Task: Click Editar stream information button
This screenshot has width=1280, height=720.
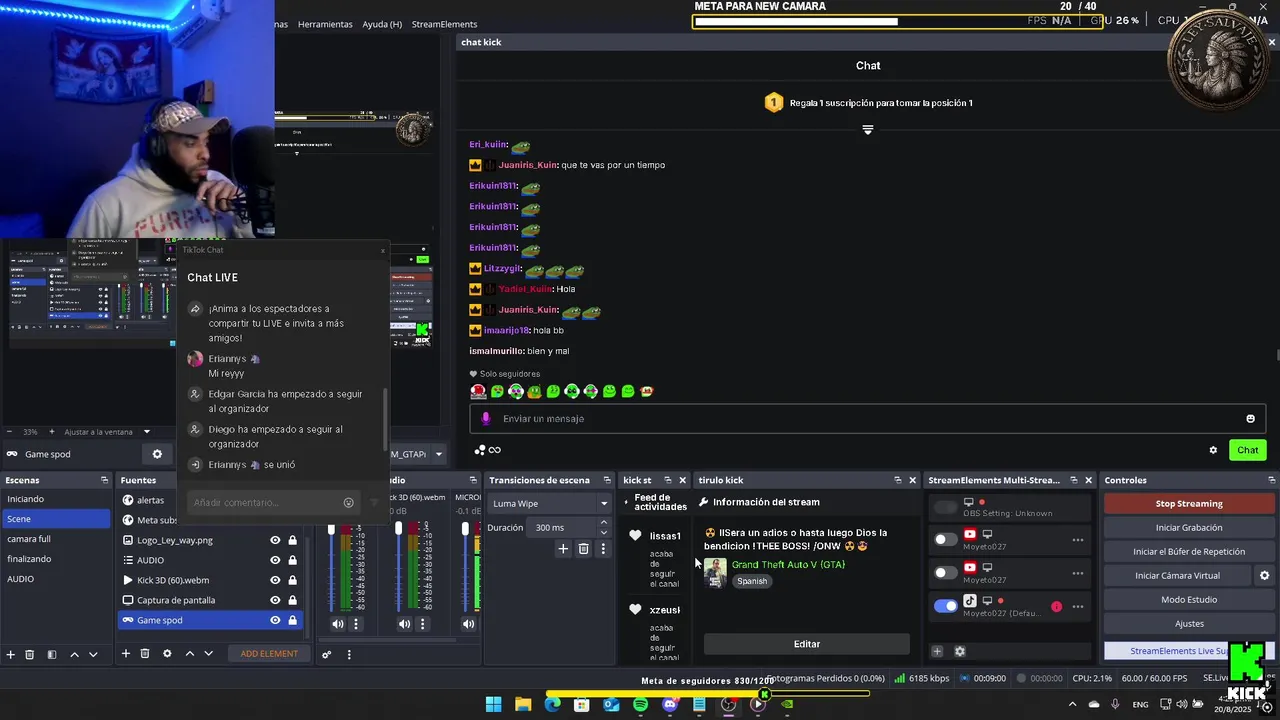Action: click(807, 644)
